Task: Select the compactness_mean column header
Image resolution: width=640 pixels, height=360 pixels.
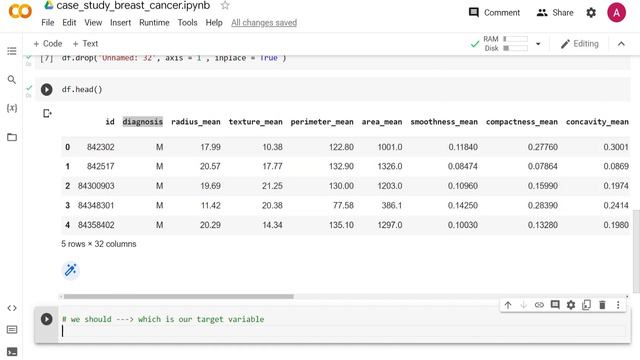Action: click(522, 122)
